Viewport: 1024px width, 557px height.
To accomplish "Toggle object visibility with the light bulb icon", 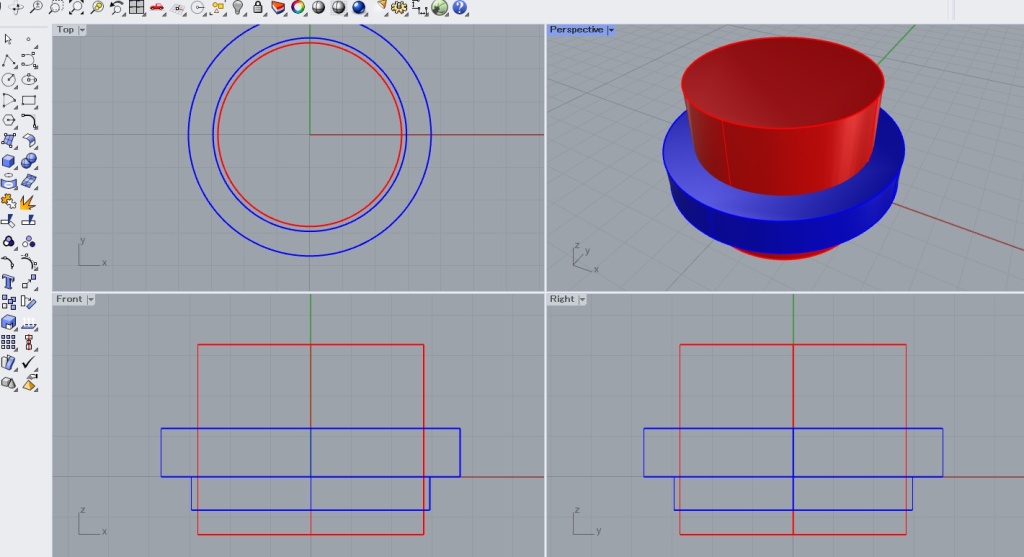I will coord(238,8).
